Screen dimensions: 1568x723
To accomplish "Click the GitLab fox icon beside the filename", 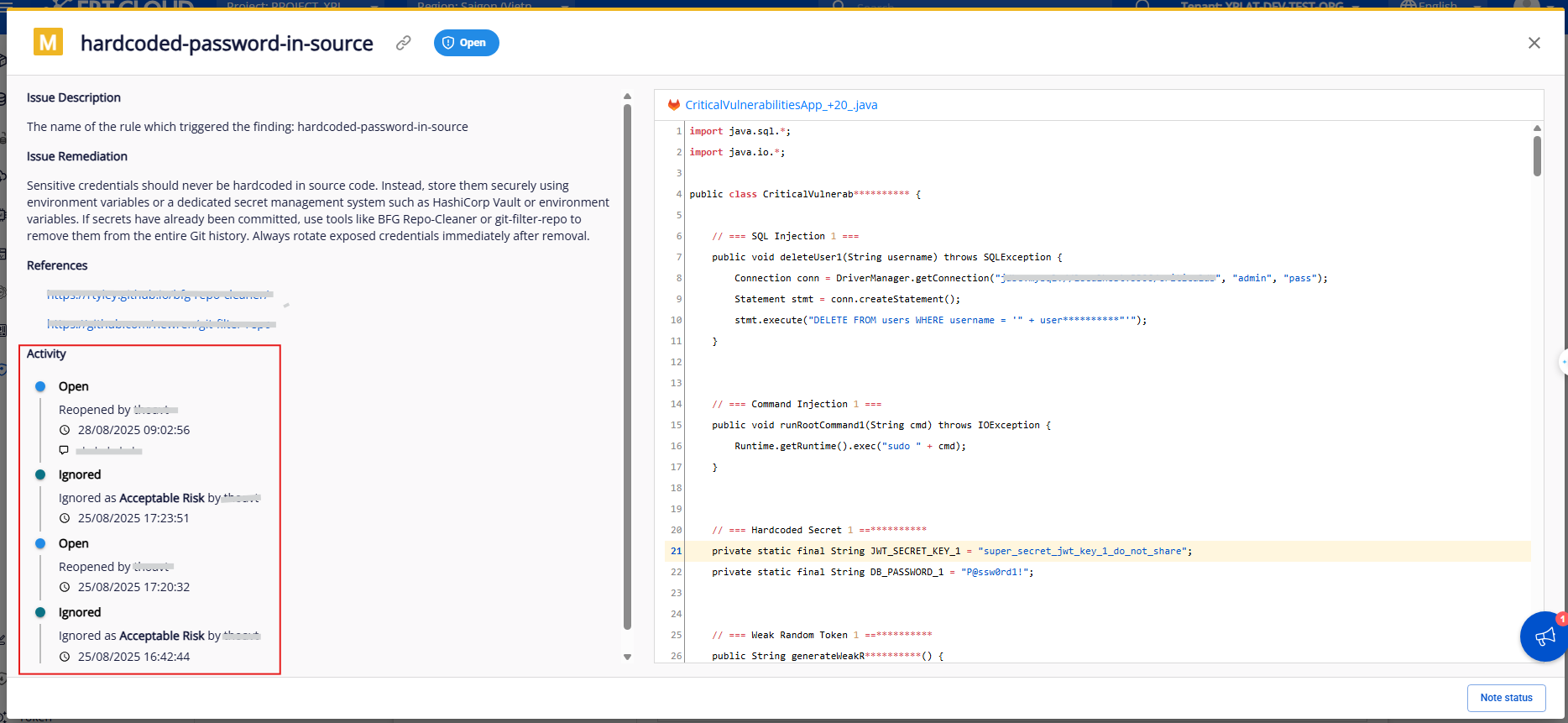I will 673,105.
